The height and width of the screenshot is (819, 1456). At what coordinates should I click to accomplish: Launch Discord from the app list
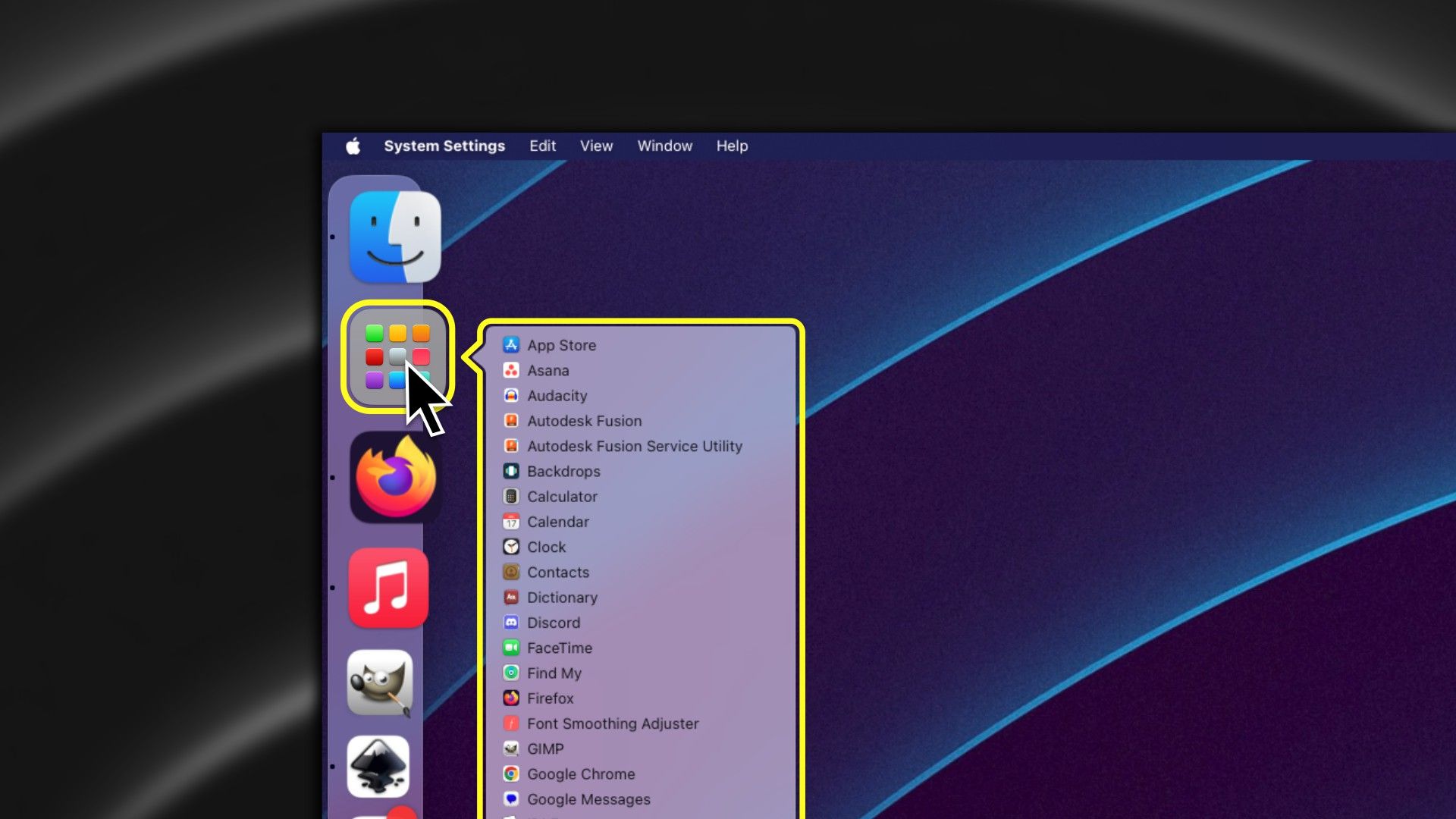[x=553, y=622]
